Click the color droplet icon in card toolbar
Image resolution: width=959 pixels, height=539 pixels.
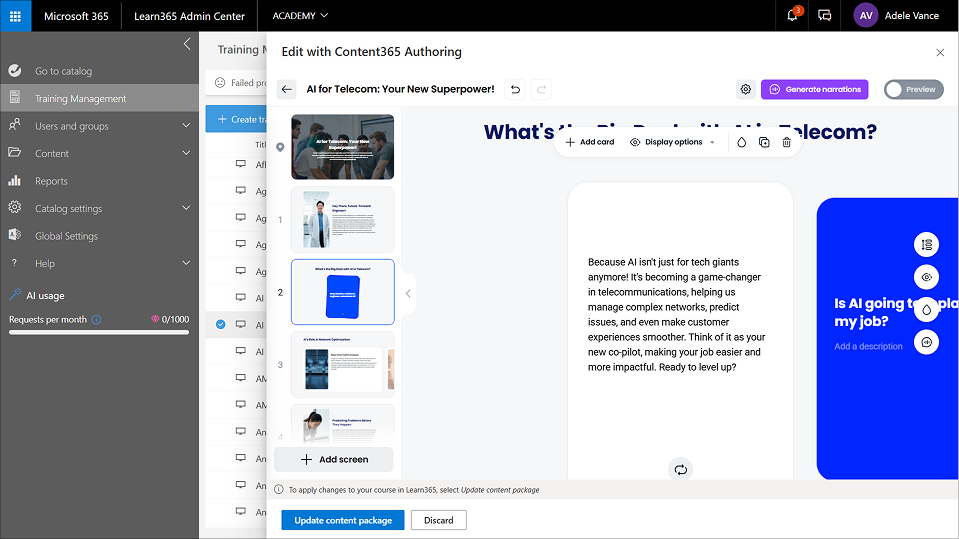741,142
